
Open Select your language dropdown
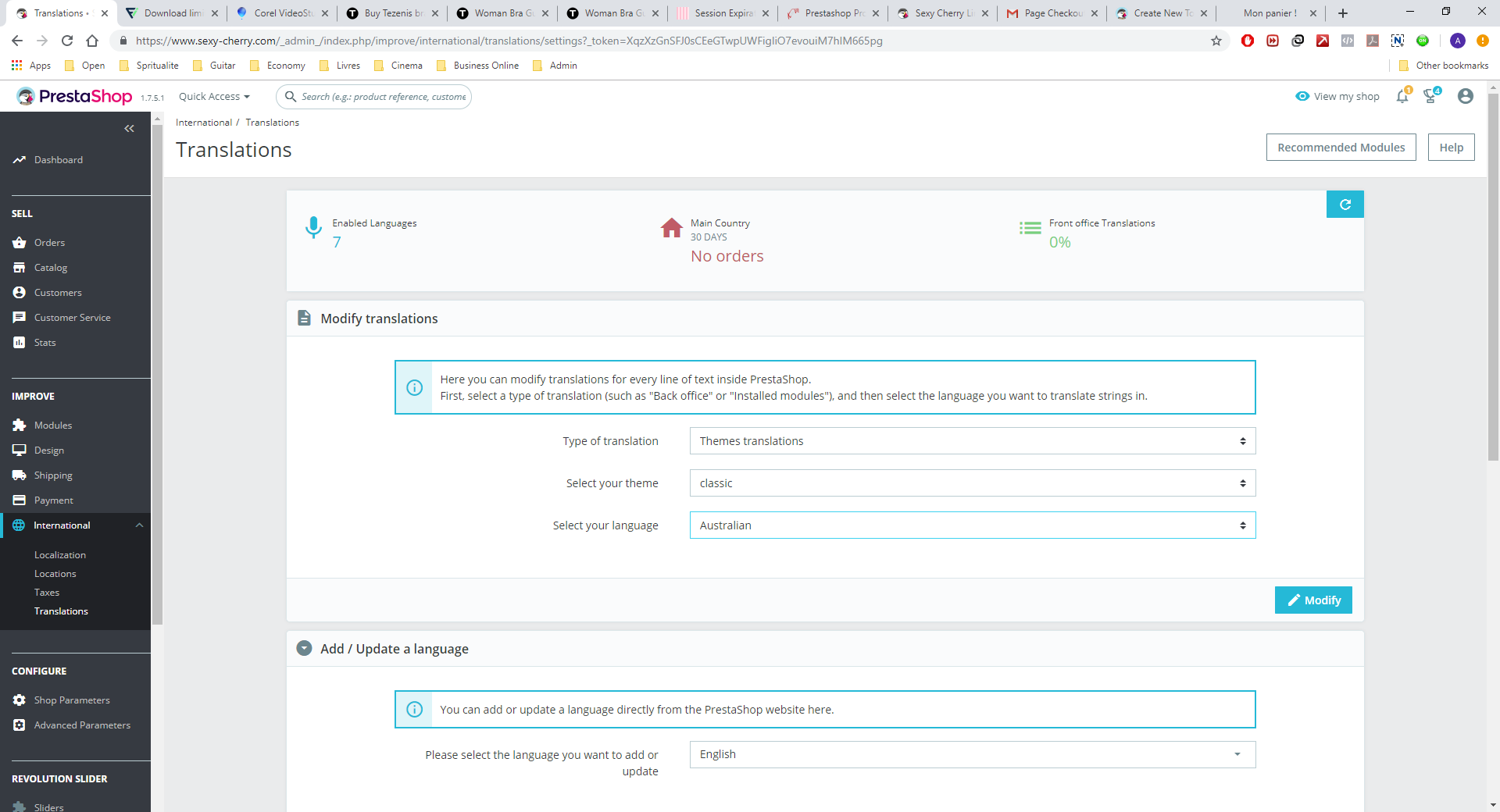tap(973, 525)
